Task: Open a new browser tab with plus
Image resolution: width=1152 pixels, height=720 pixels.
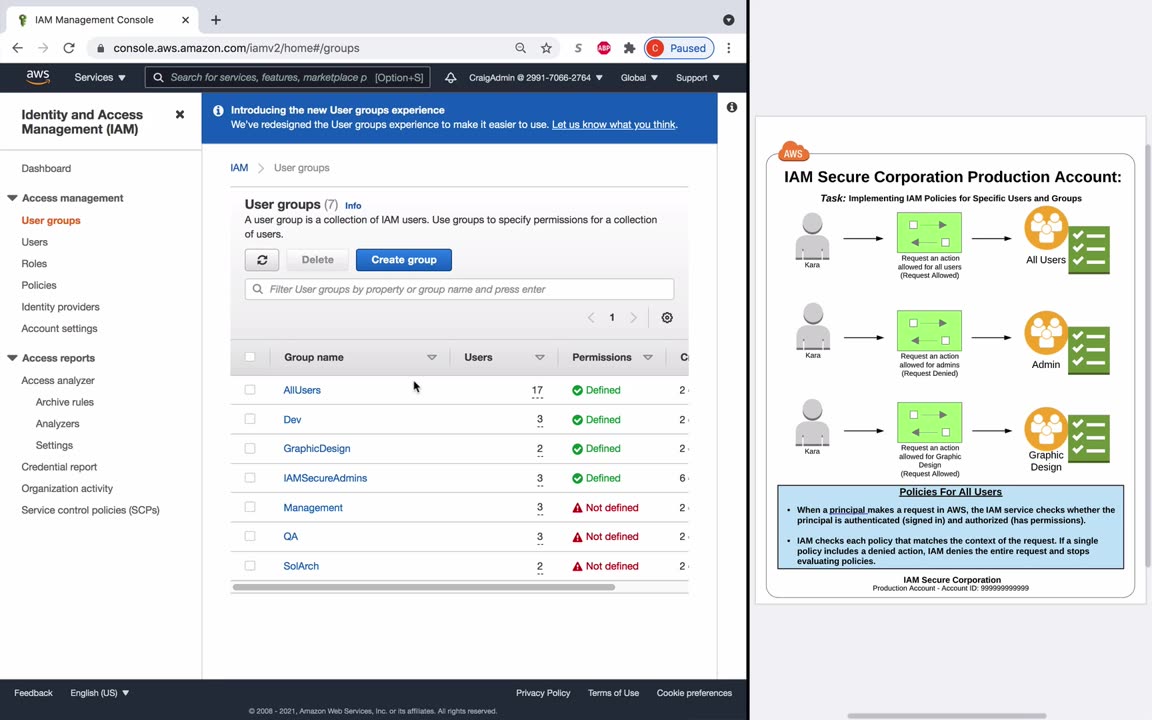Action: 215,20
